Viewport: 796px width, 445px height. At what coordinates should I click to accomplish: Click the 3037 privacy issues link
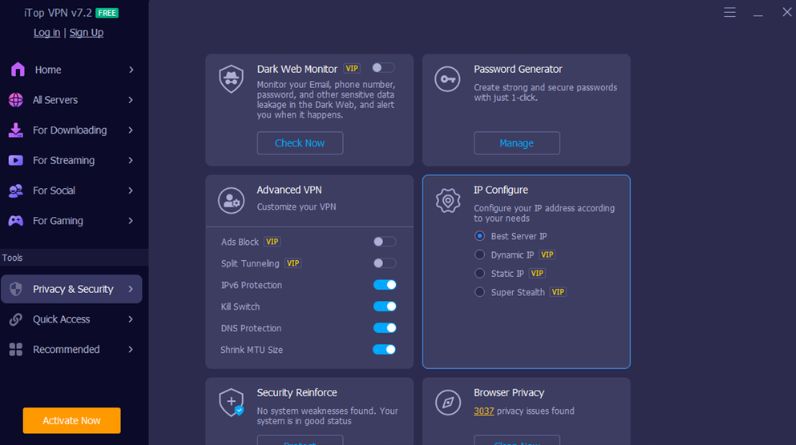[484, 411]
